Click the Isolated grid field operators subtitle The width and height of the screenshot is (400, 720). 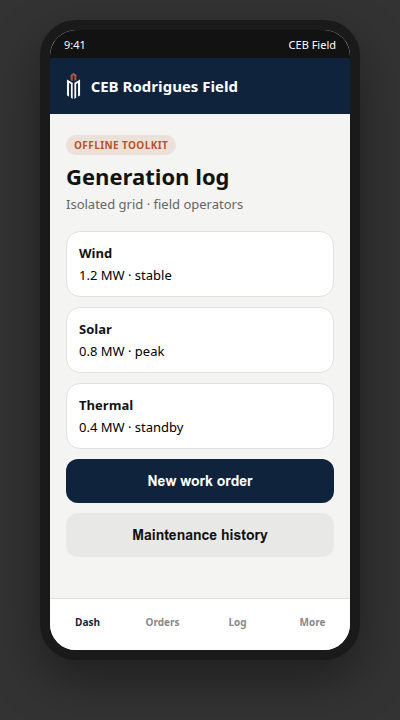[154, 204]
